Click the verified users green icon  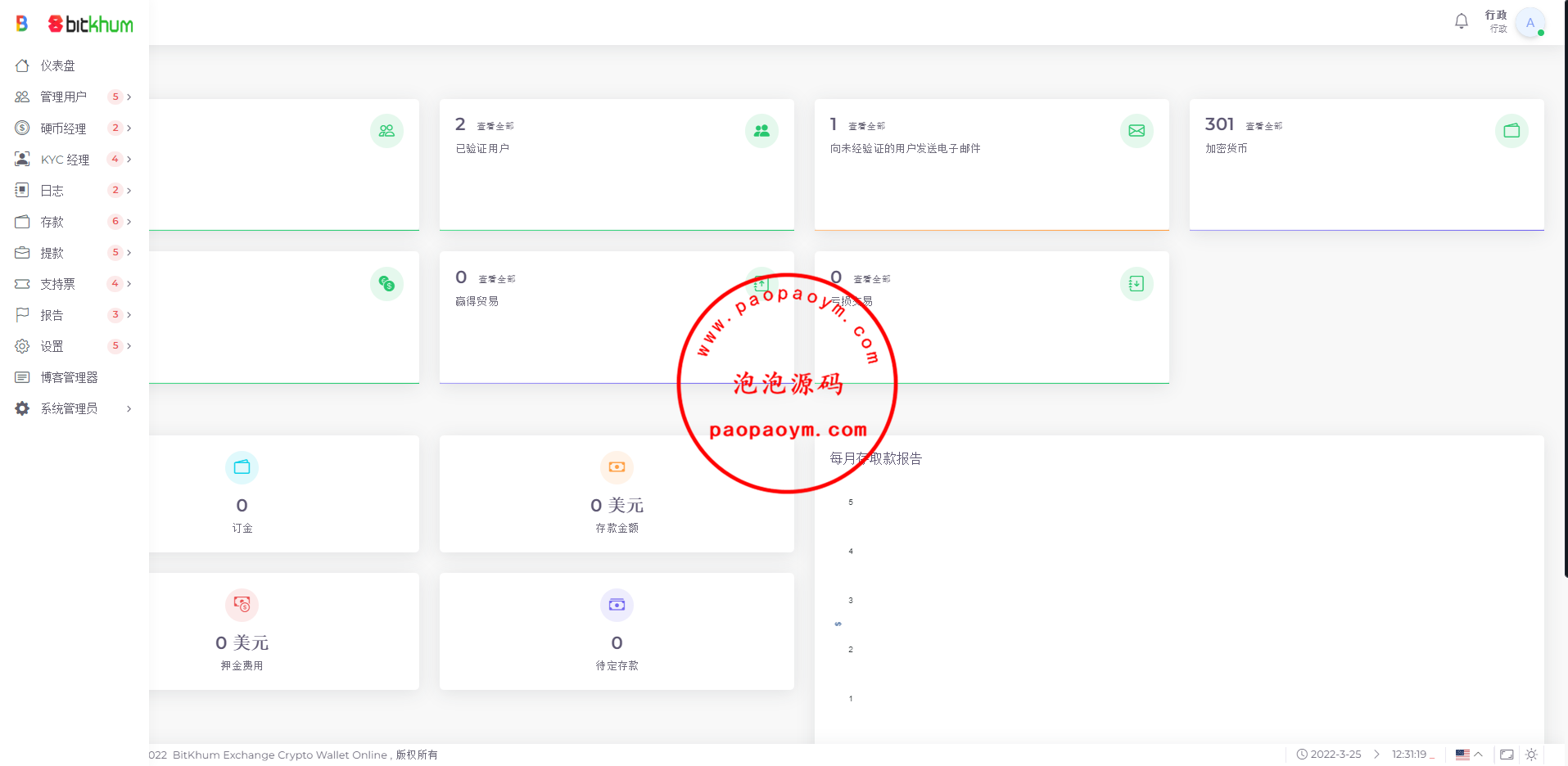pos(761,131)
